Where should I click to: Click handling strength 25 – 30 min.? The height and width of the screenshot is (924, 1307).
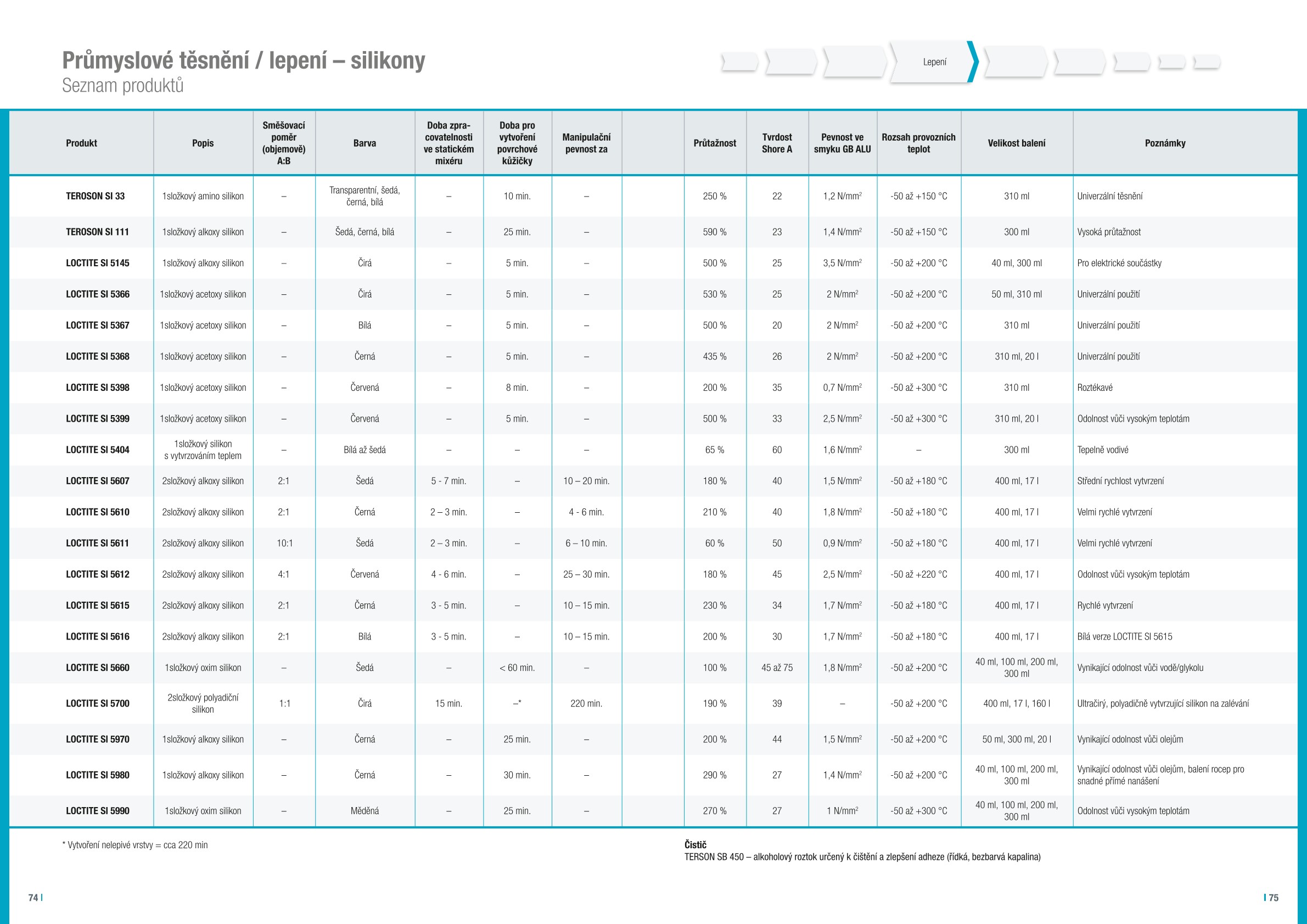tap(586, 574)
